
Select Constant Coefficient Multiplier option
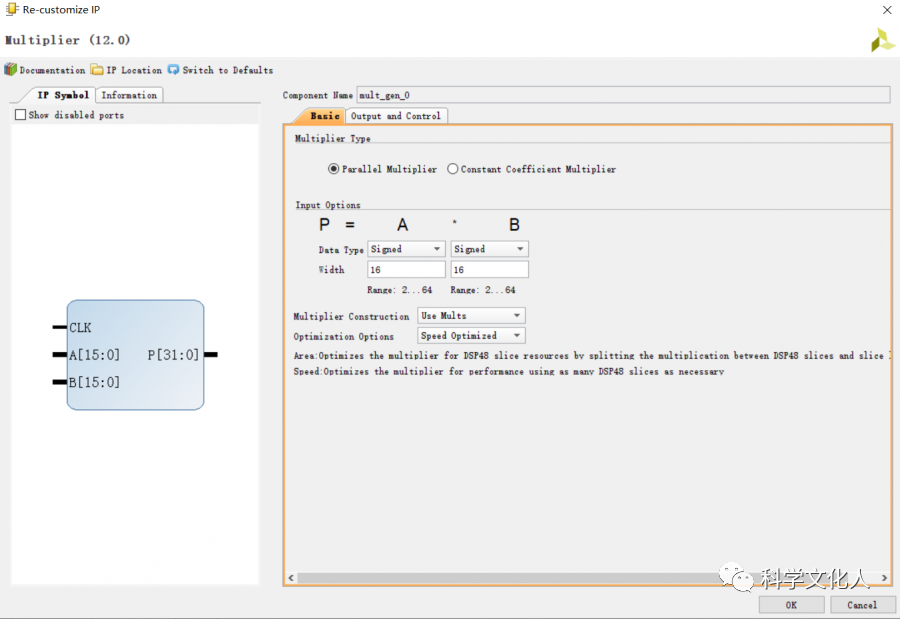[x=453, y=169]
